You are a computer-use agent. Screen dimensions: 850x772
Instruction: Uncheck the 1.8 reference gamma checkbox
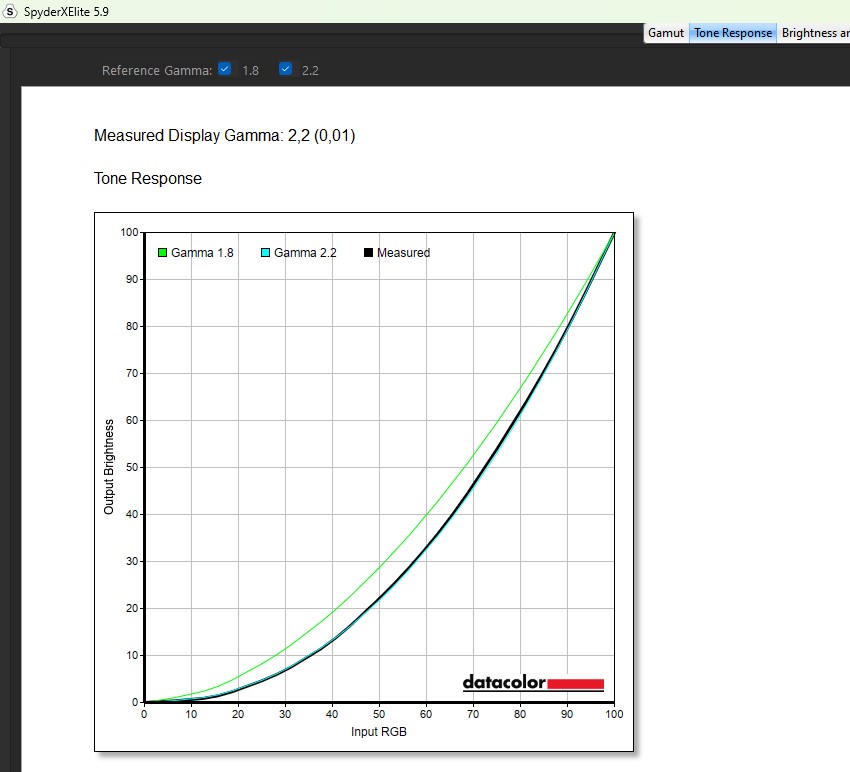tap(225, 69)
